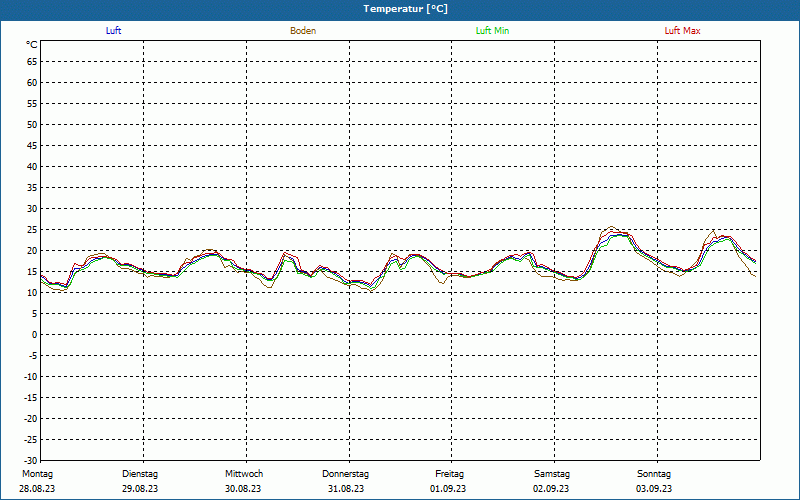Viewport: 800px width, 500px height.
Task: Click the Luft Max legend label
Action: pos(682,31)
